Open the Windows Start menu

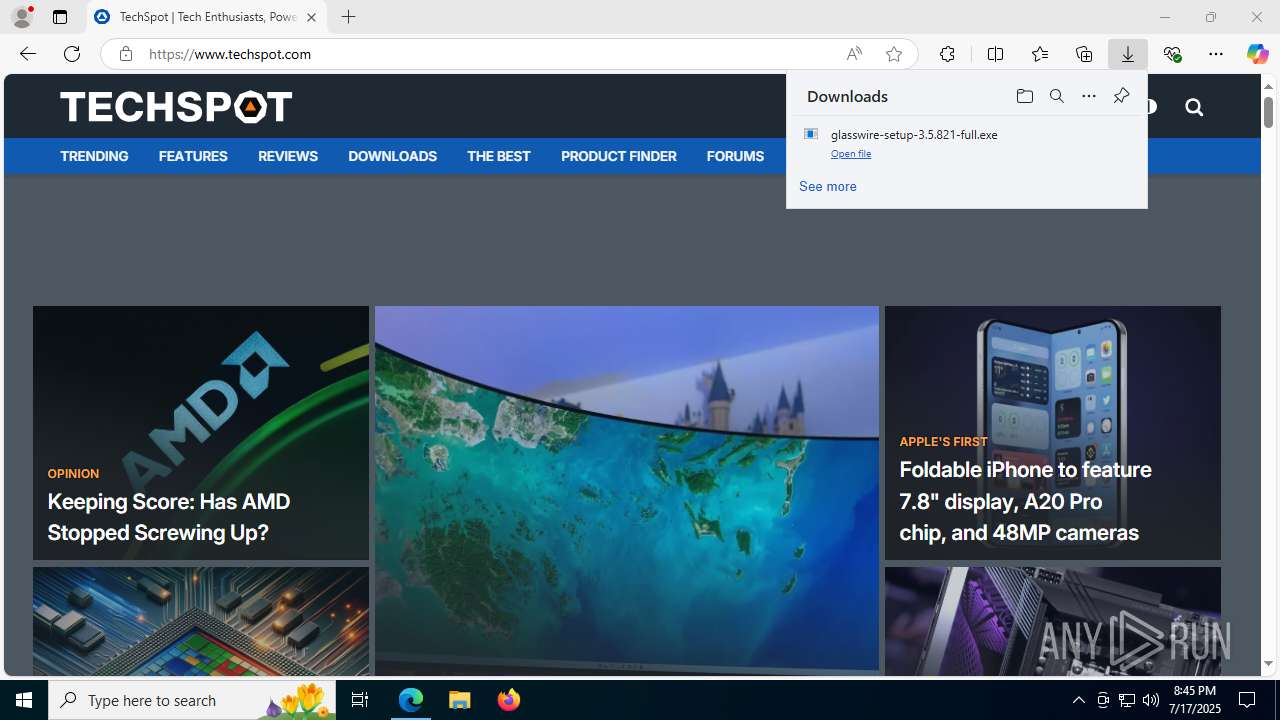[24, 700]
